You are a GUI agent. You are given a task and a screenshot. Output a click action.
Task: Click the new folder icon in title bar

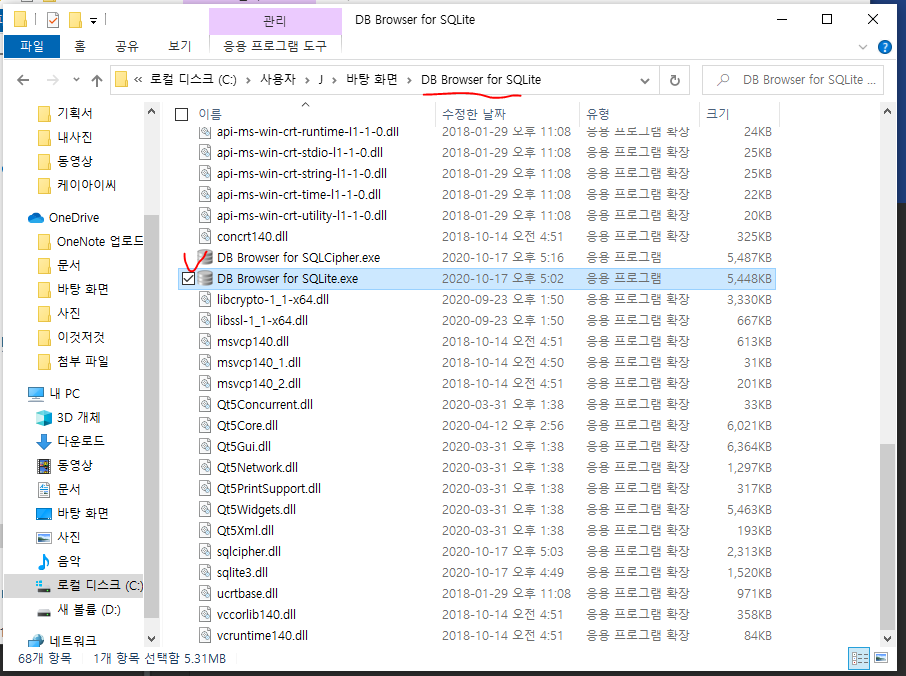pos(75,21)
